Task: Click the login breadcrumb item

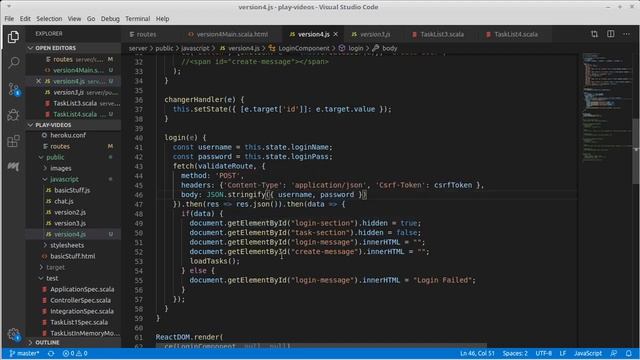Action: click(355, 48)
